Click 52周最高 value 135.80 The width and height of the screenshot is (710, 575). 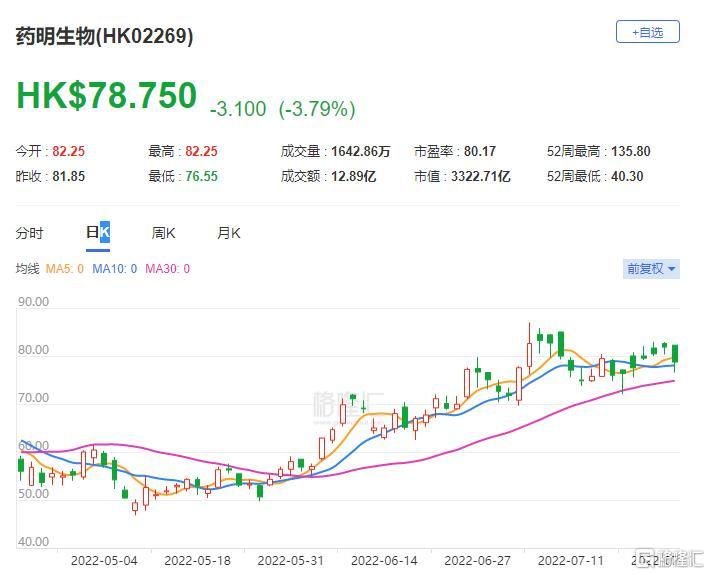631,151
